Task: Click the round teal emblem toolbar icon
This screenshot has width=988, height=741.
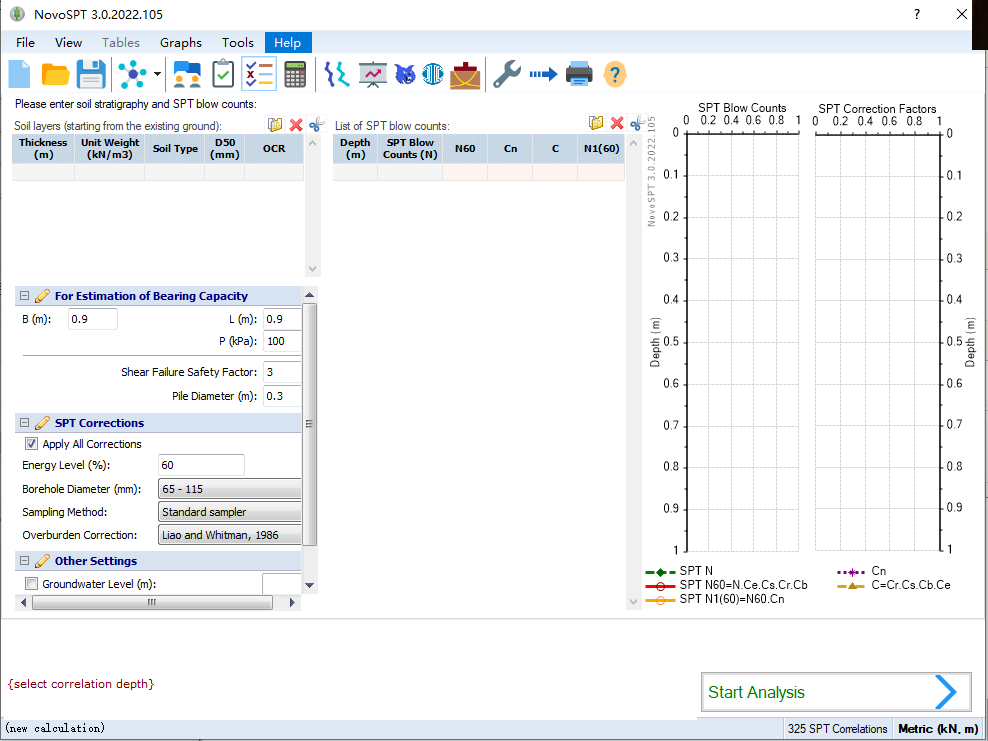Action: [x=433, y=74]
